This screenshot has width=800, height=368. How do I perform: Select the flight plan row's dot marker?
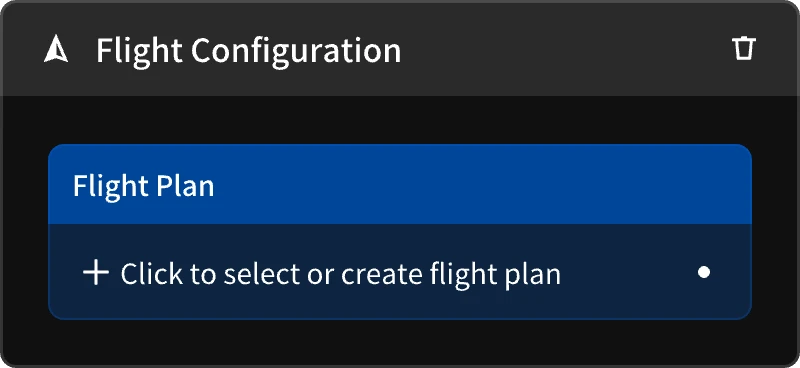click(704, 273)
